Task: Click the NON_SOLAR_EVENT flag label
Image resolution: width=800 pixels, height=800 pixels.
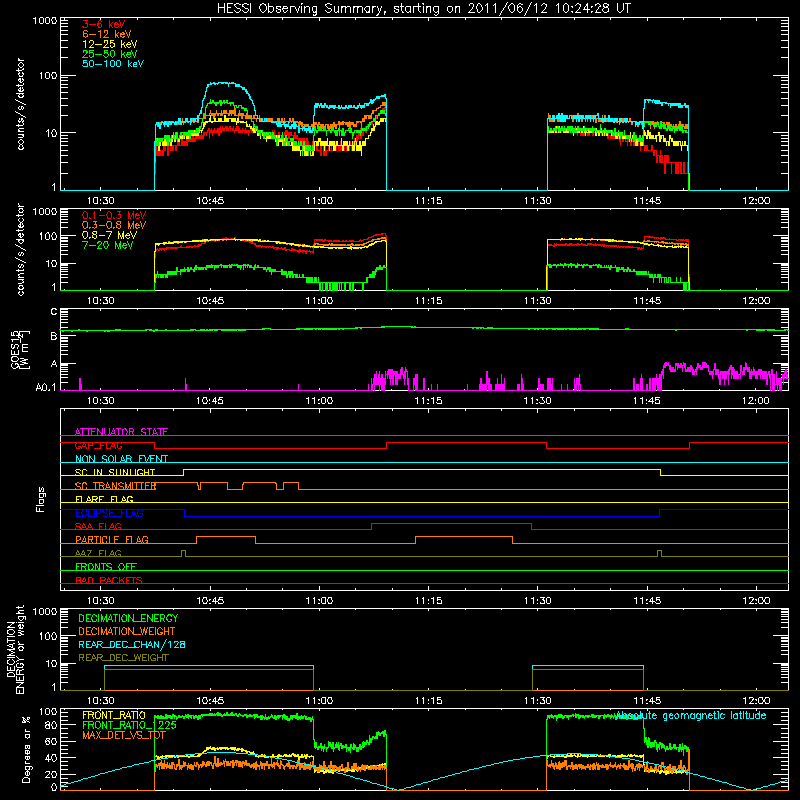Action: 121,459
